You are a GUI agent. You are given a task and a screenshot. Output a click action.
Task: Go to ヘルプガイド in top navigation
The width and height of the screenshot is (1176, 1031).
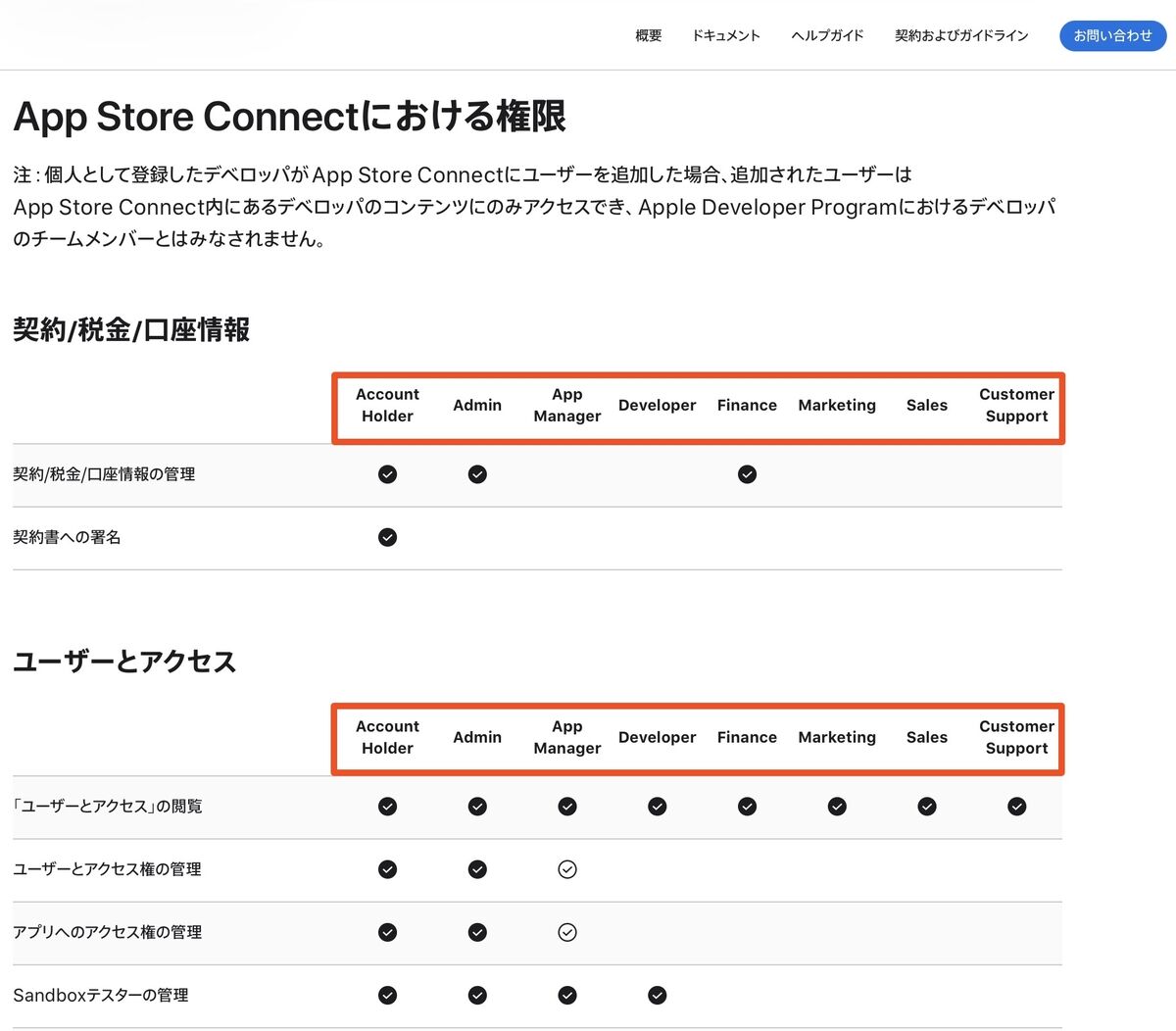click(827, 36)
